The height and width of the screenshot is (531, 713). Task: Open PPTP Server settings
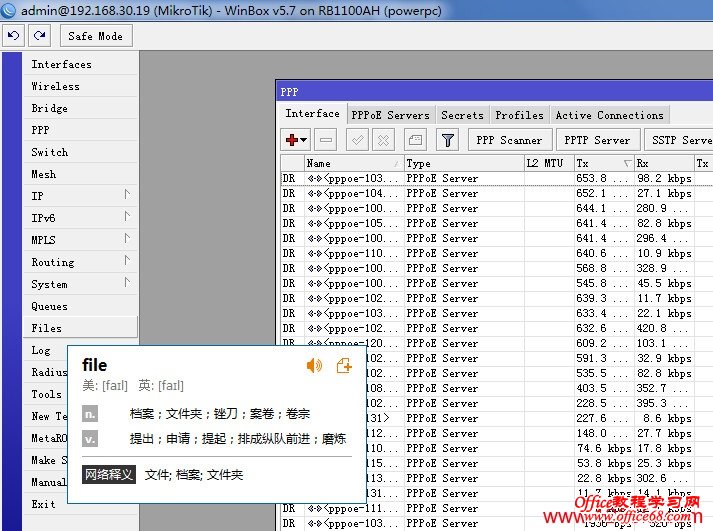pyautogui.click(x=597, y=140)
